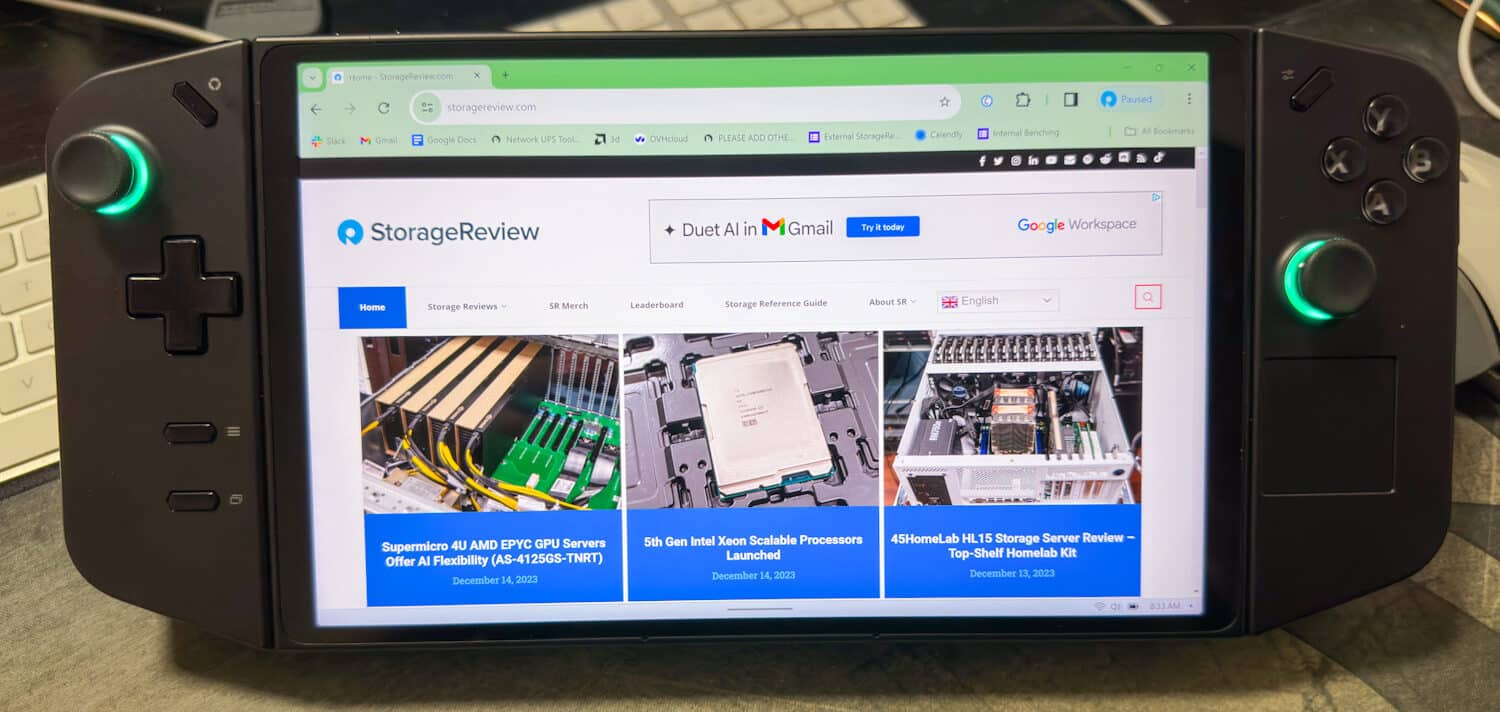Click December 13, 2023 date text
The image size is (1500, 712).
(x=1012, y=573)
